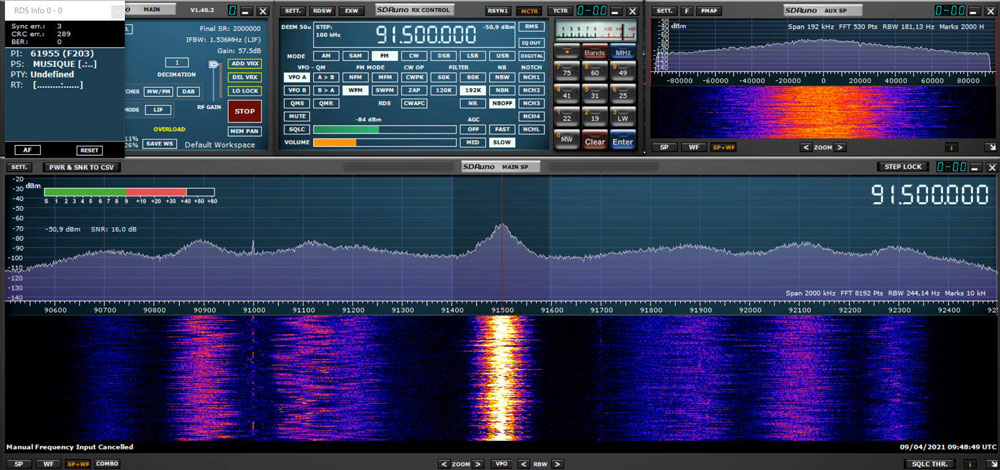The height and width of the screenshot is (470, 1000).
Task: Click the Main SP 0-00 digit counter
Action: click(x=951, y=166)
